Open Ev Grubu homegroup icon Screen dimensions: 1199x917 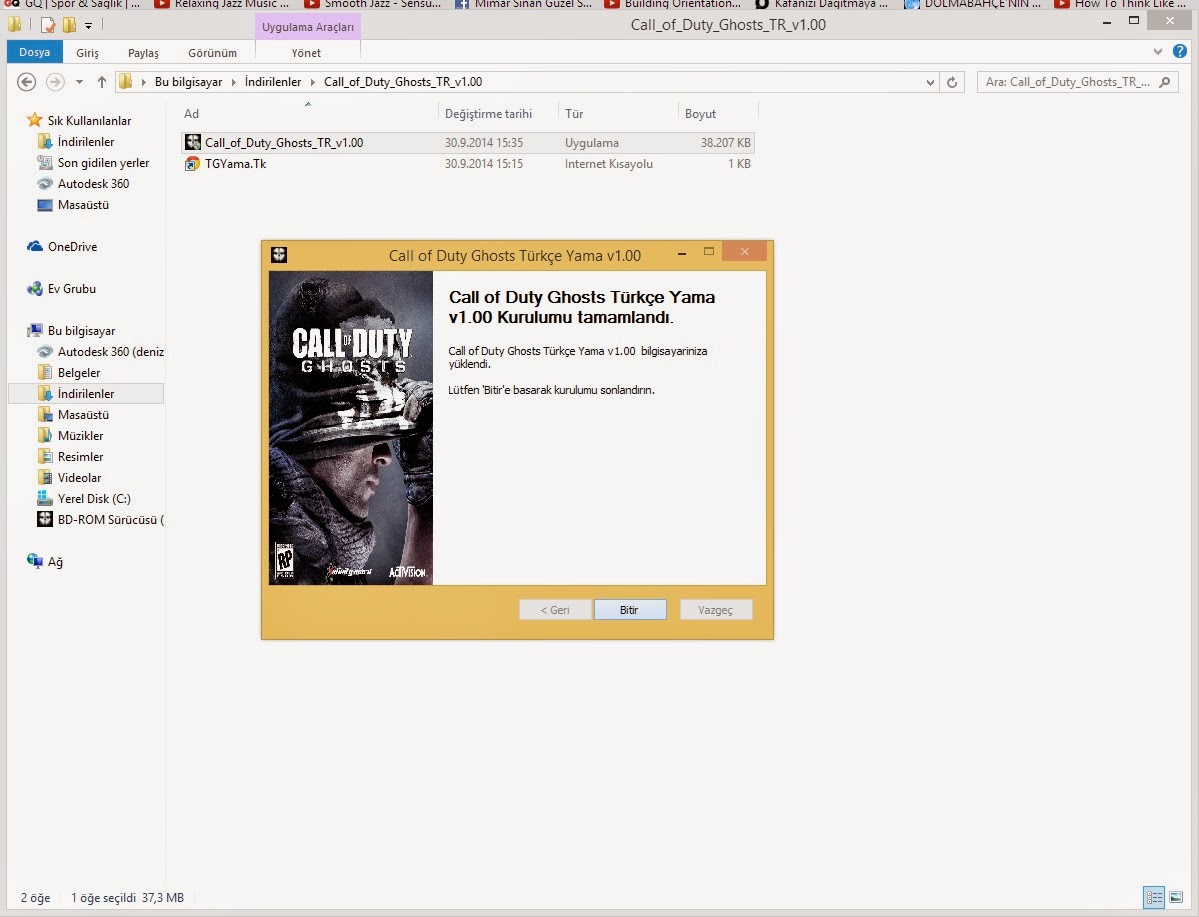tap(34, 288)
